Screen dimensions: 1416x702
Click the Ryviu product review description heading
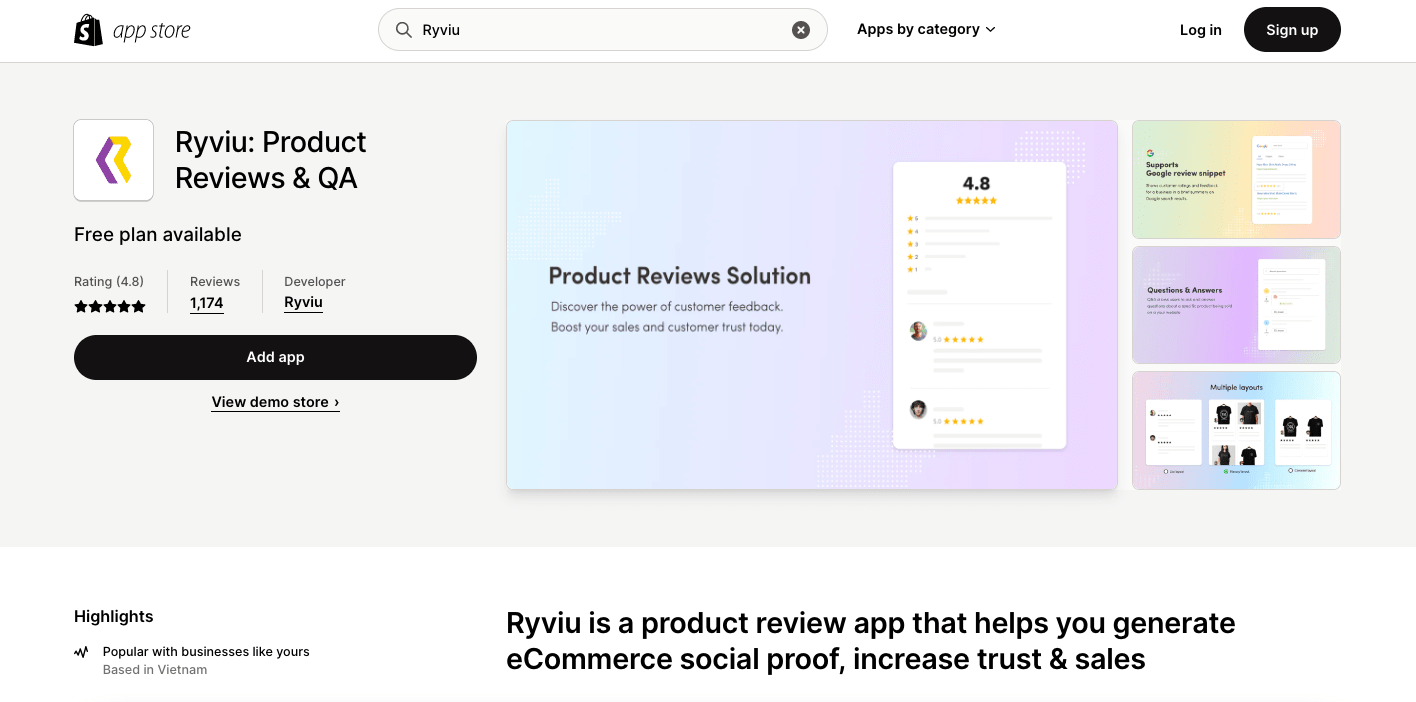coord(871,641)
